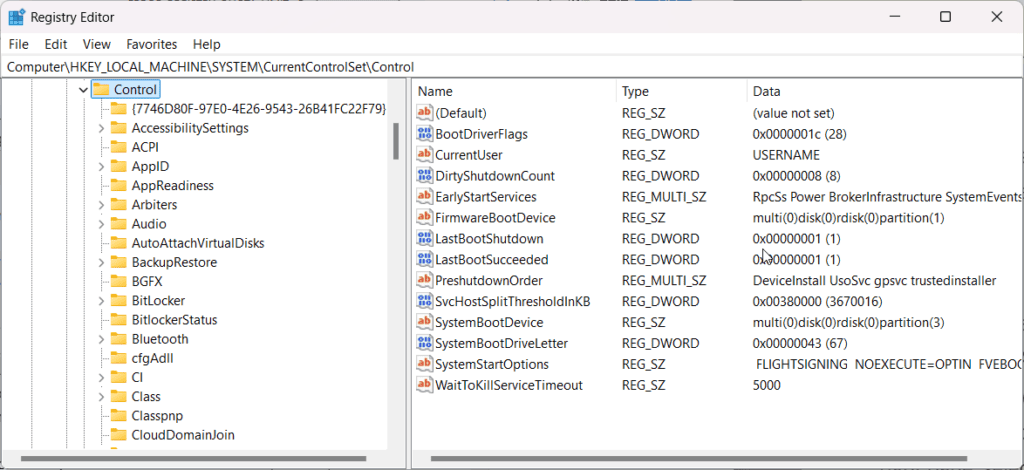1024x470 pixels.
Task: Click the (Default) string value icon
Action: 424,113
